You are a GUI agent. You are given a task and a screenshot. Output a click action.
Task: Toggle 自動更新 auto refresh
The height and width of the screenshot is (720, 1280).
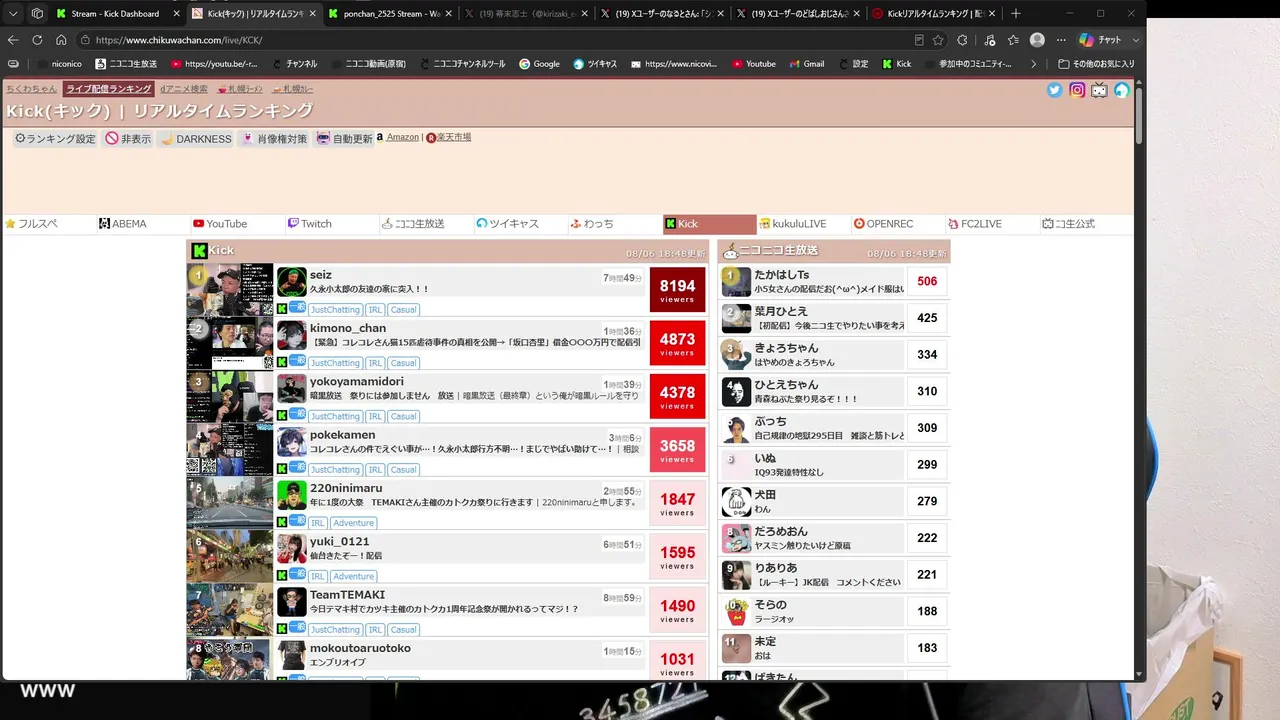pos(345,139)
